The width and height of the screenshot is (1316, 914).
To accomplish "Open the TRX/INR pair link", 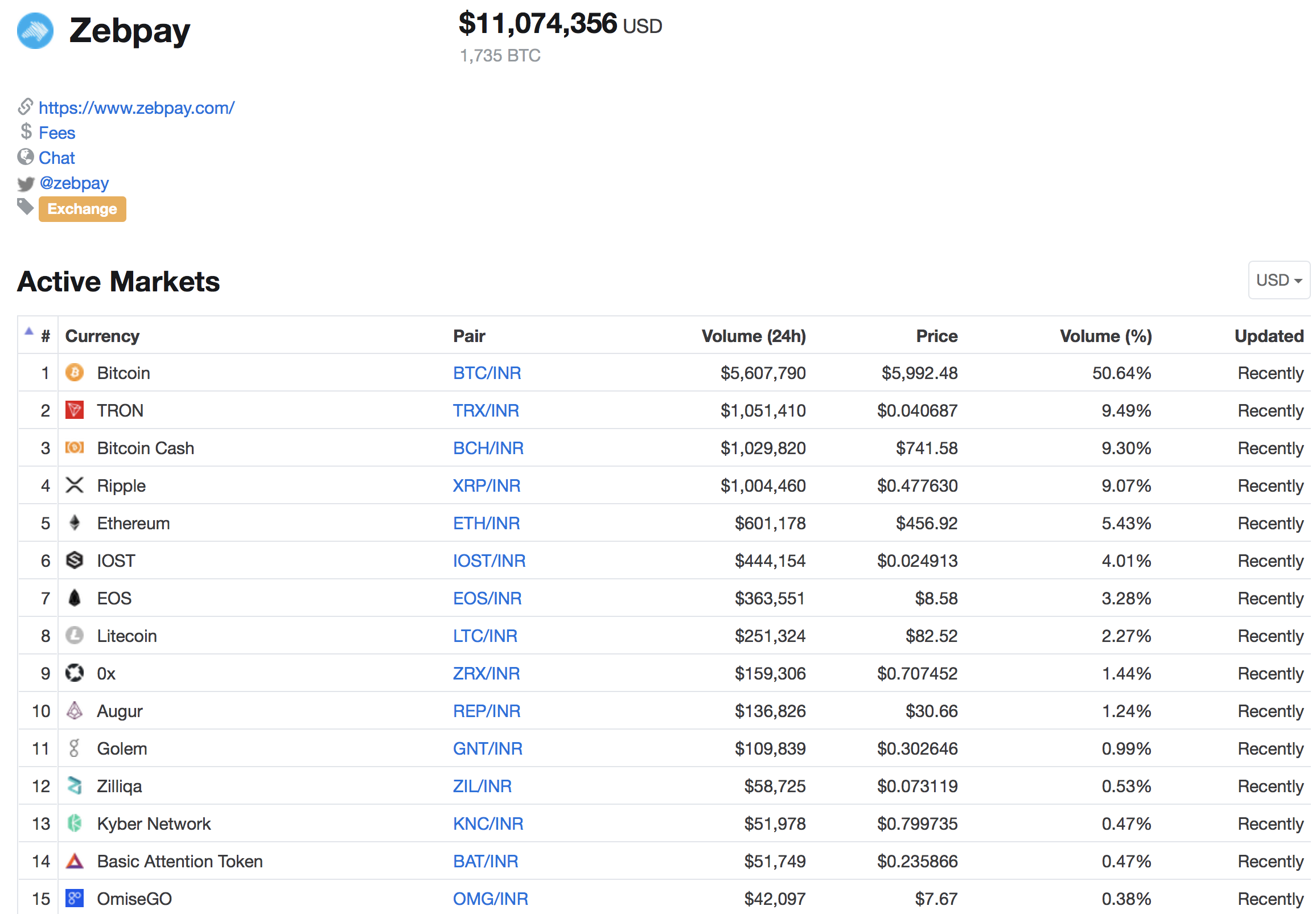I will point(486,410).
